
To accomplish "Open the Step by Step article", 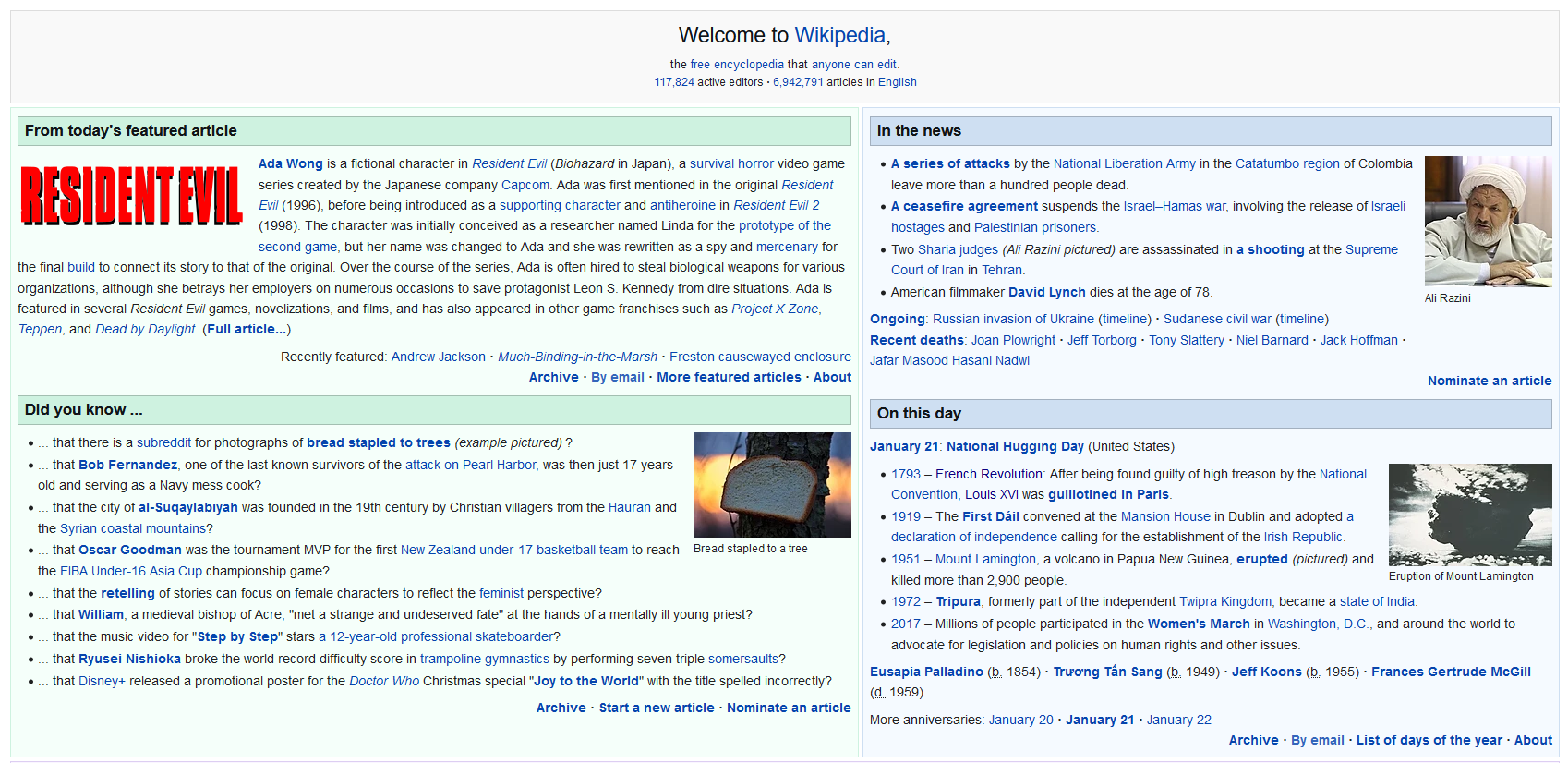I will pyautogui.click(x=237, y=636).
